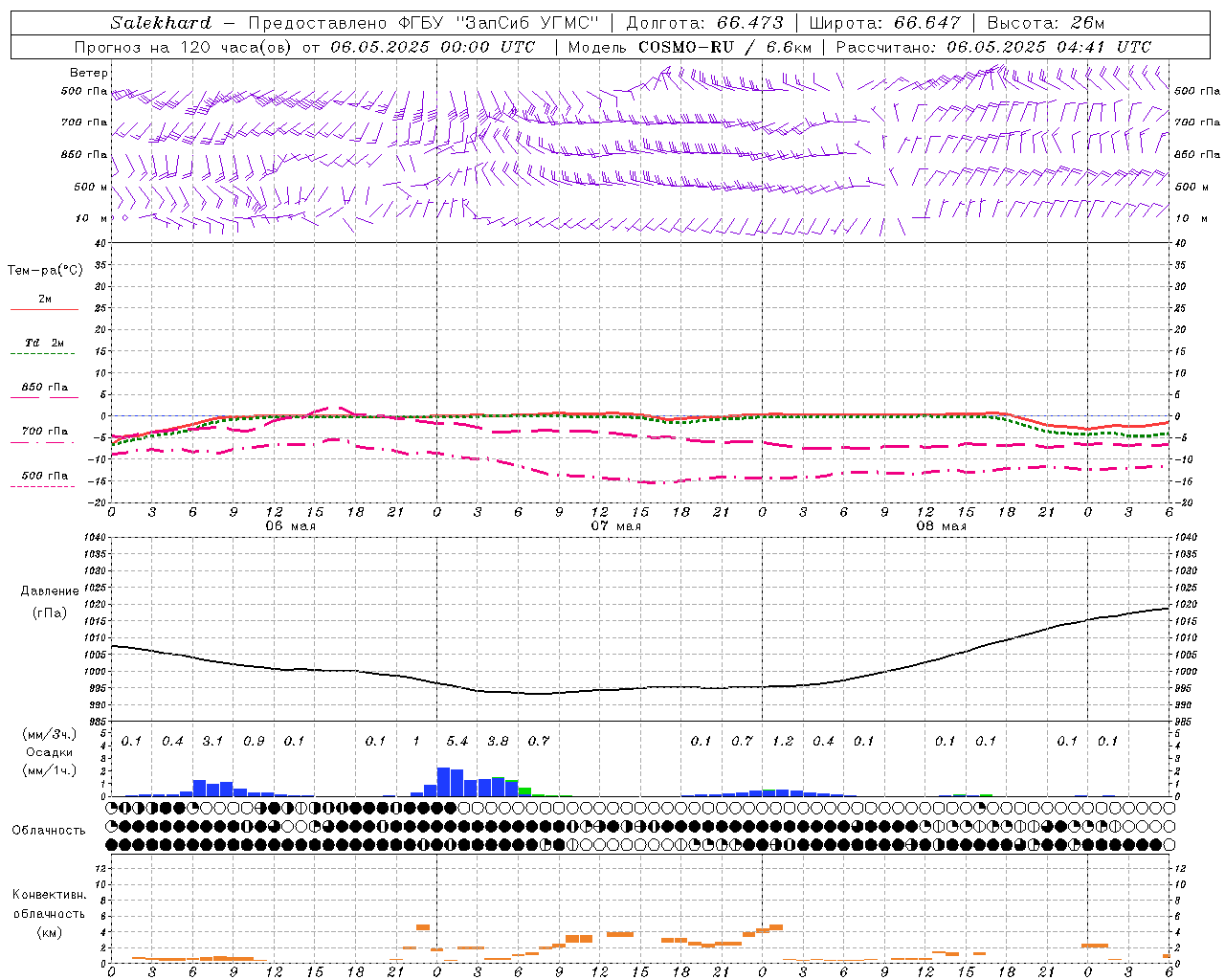Screen dimensions: 1225x980
Task: Select the Тем-ра(°C) axis title
Action: coord(45,271)
